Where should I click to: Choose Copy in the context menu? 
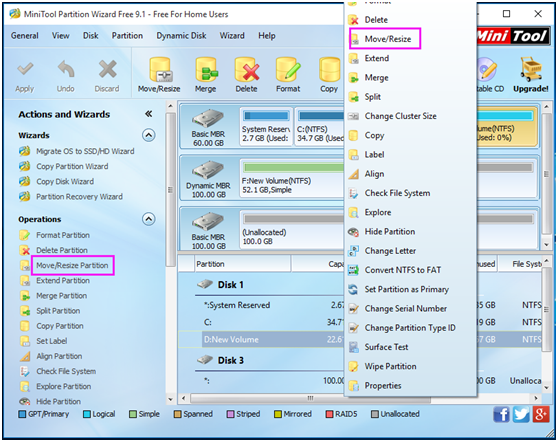click(411, 135)
